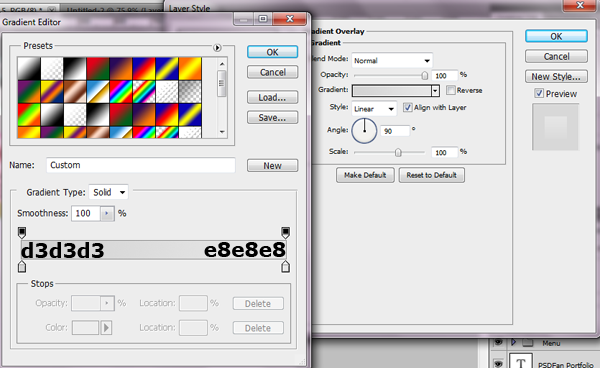Screen dimensions: 600x368
Task: Toggle visibility of the Menu layer group
Action: pyautogui.click(x=498, y=342)
